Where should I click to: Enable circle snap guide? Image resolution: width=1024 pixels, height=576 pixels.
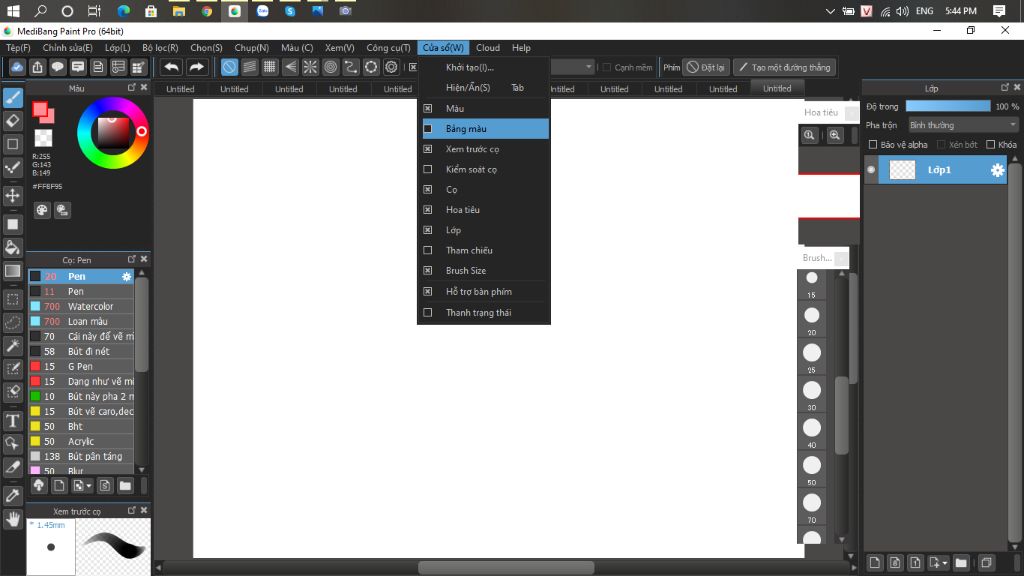click(x=330, y=67)
